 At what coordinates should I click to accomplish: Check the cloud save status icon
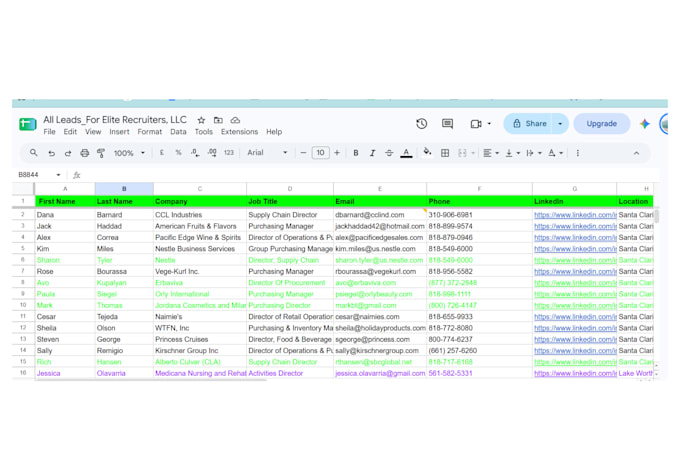click(x=235, y=120)
